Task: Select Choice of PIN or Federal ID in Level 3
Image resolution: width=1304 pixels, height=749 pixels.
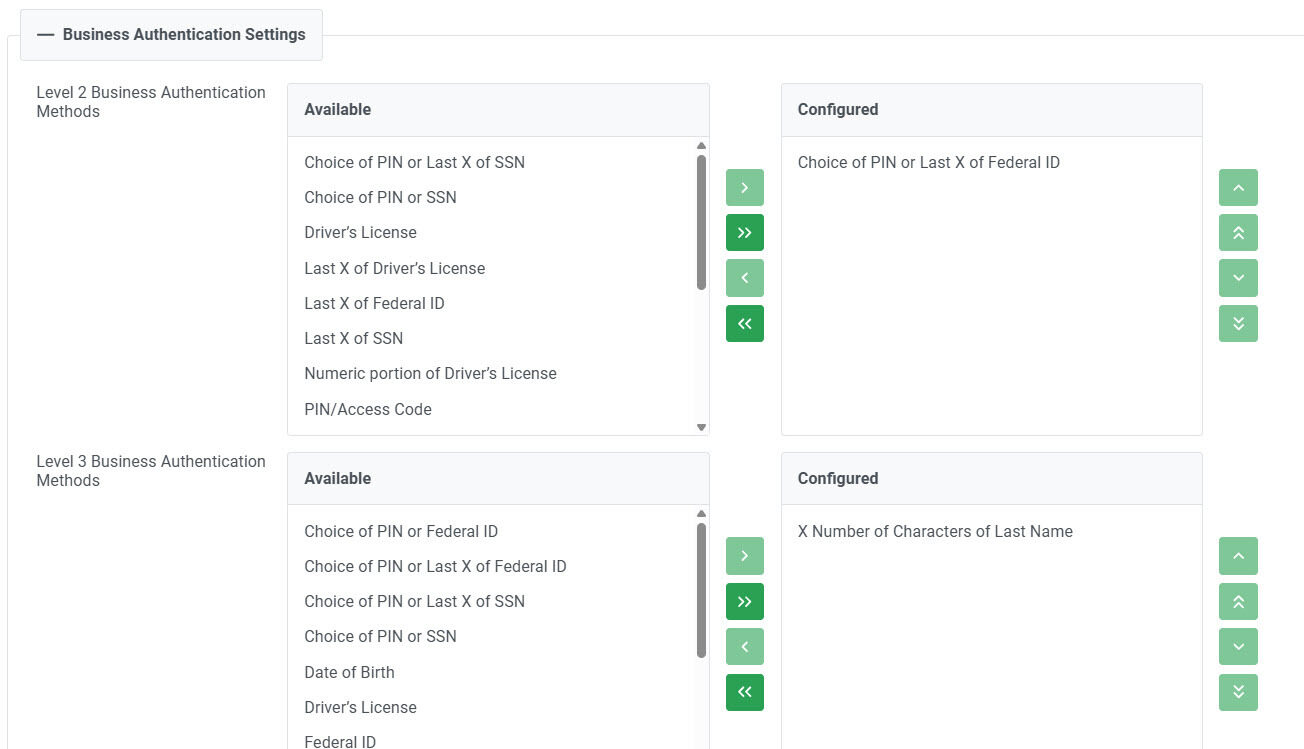Action: [x=491, y=531]
